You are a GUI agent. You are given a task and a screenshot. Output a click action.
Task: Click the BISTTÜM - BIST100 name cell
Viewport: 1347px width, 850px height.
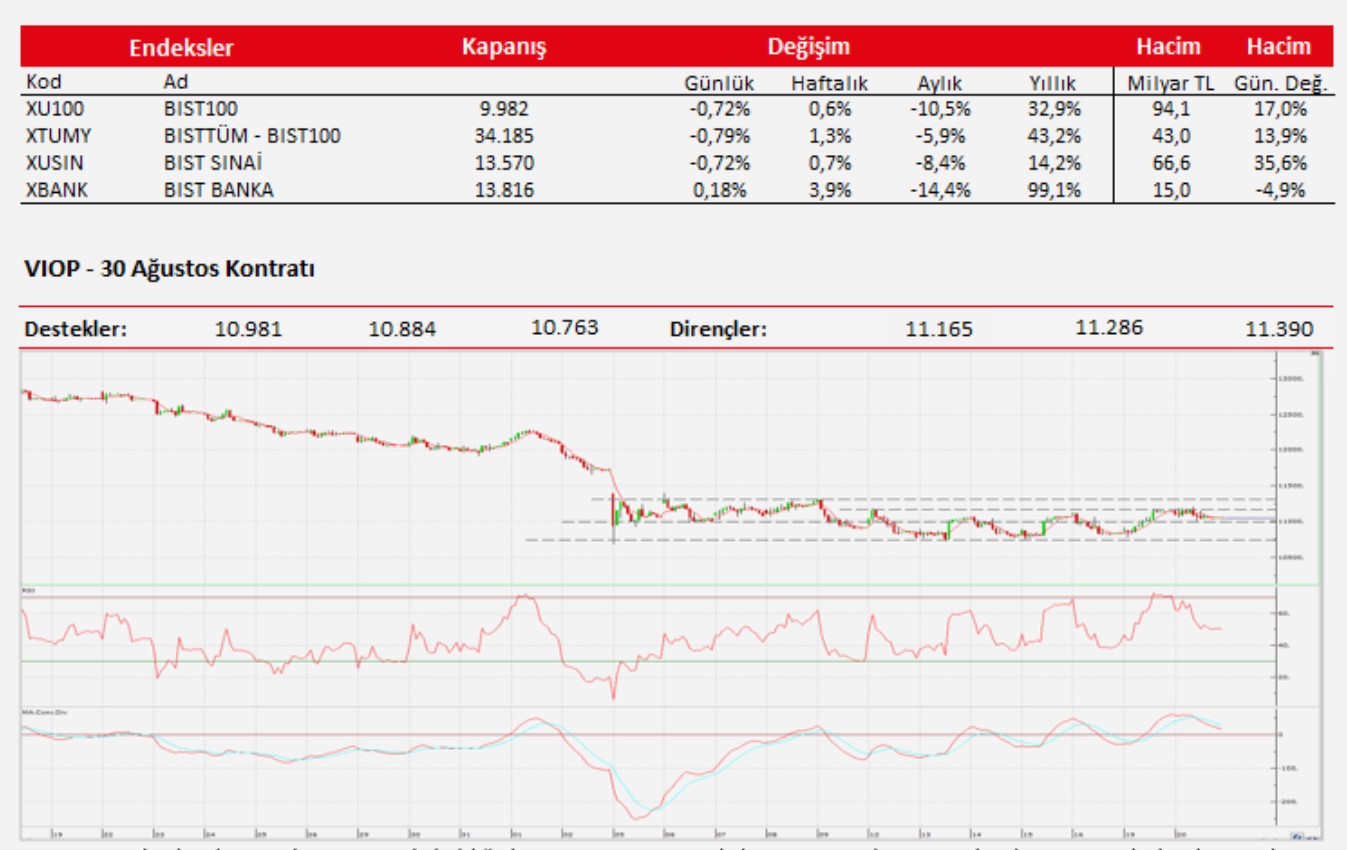tap(252, 136)
